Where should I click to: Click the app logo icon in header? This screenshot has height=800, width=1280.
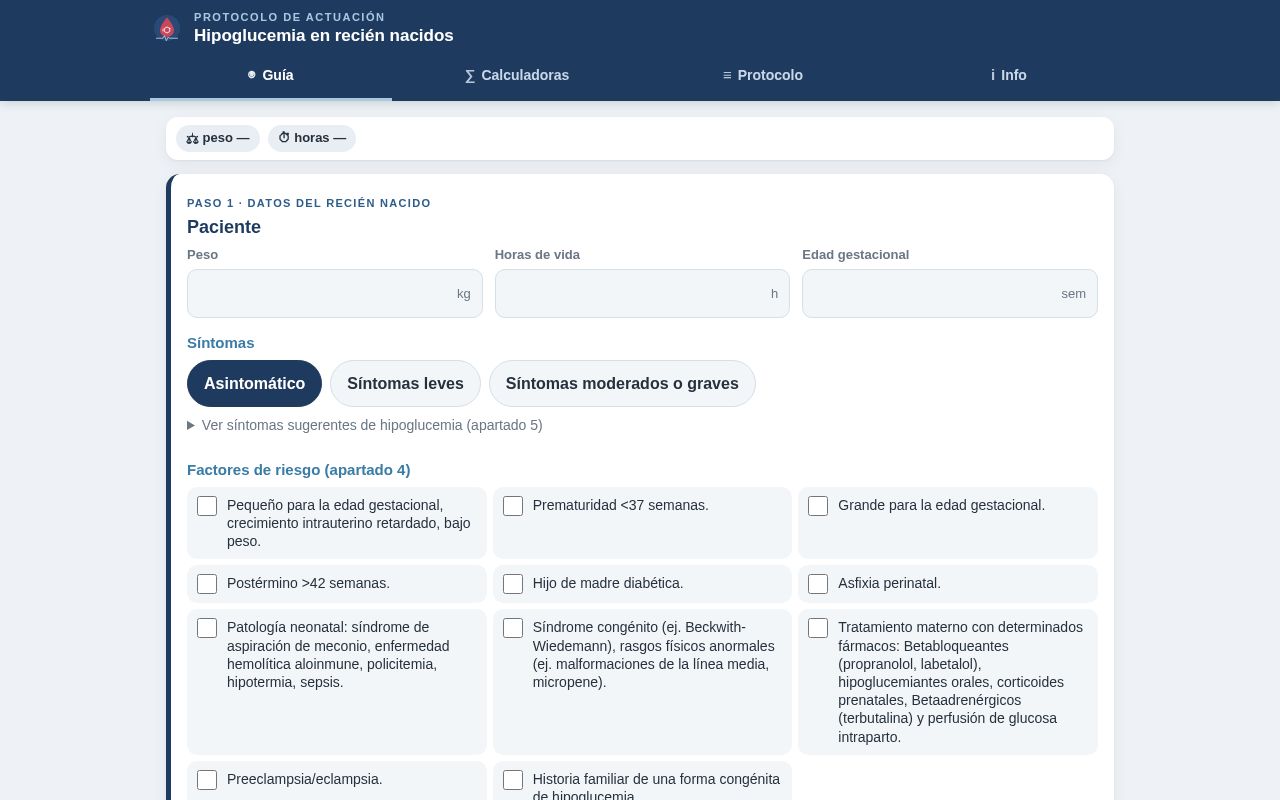click(x=167, y=29)
